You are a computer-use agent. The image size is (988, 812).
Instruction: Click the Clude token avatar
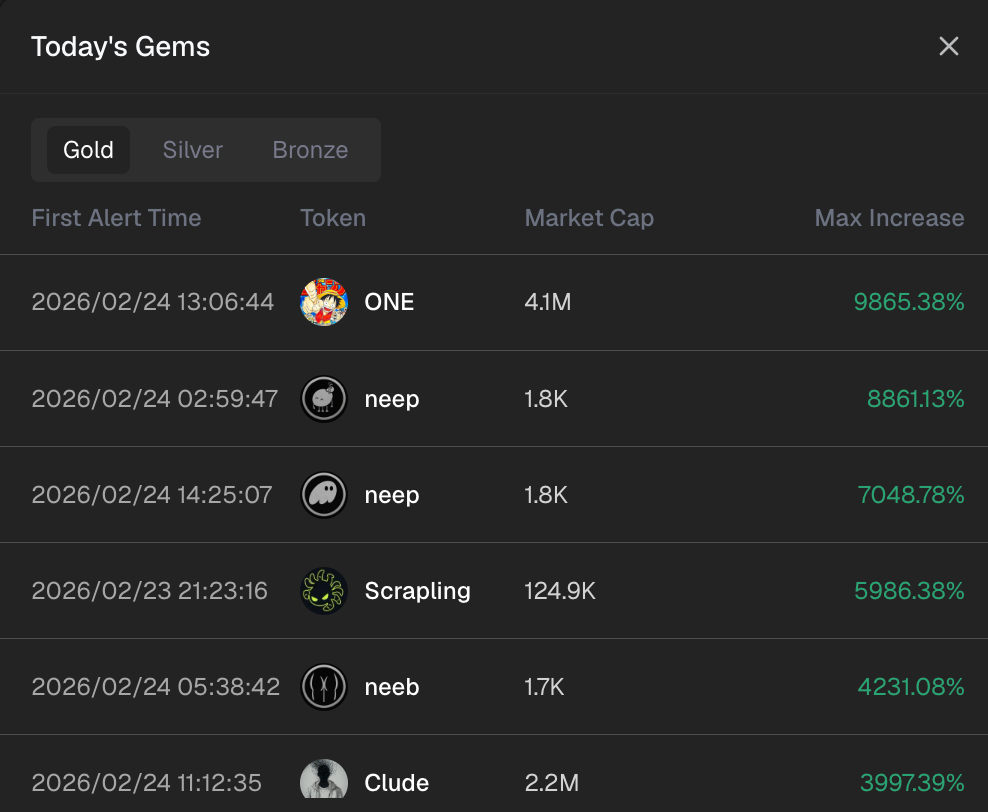(324, 780)
